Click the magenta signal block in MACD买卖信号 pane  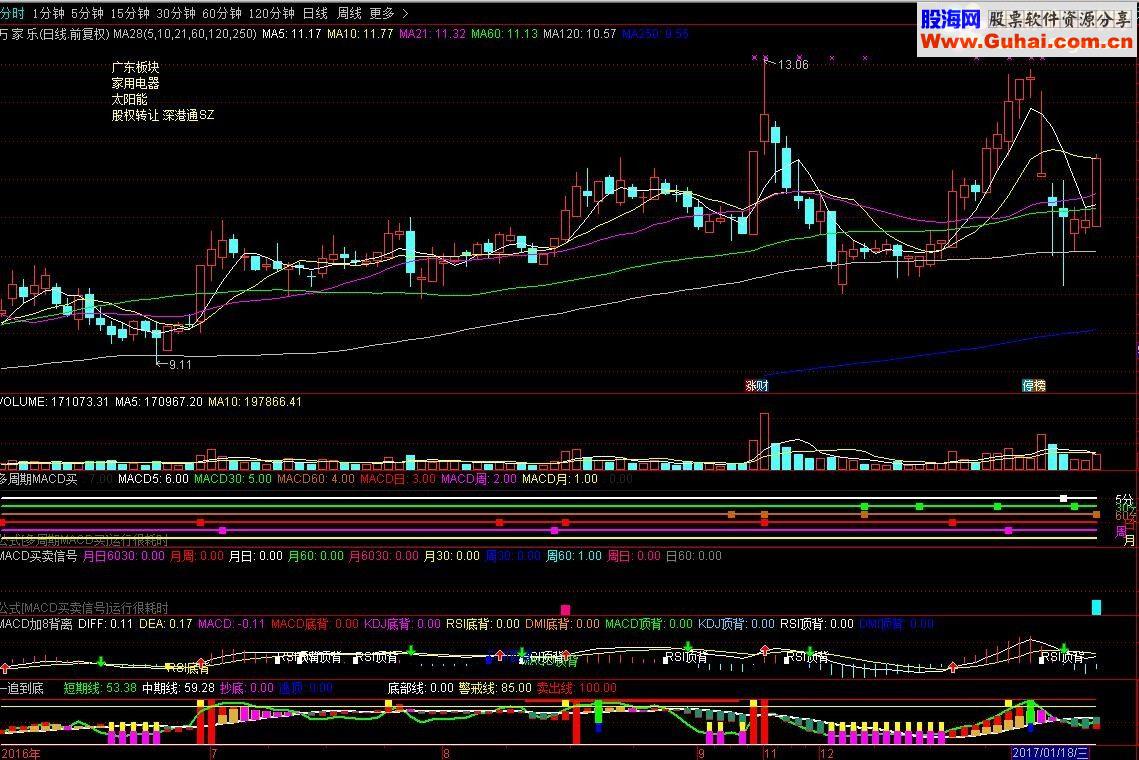(x=565, y=610)
